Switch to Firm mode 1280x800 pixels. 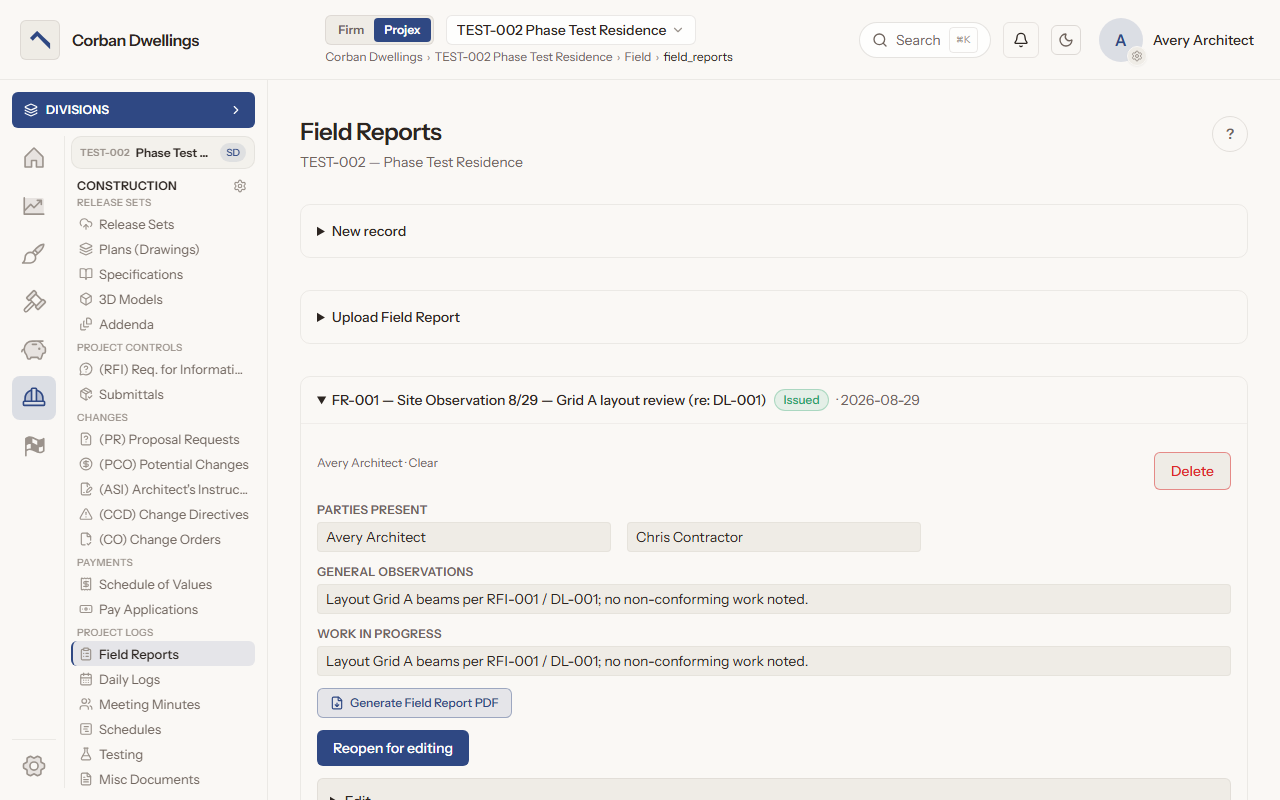point(351,30)
